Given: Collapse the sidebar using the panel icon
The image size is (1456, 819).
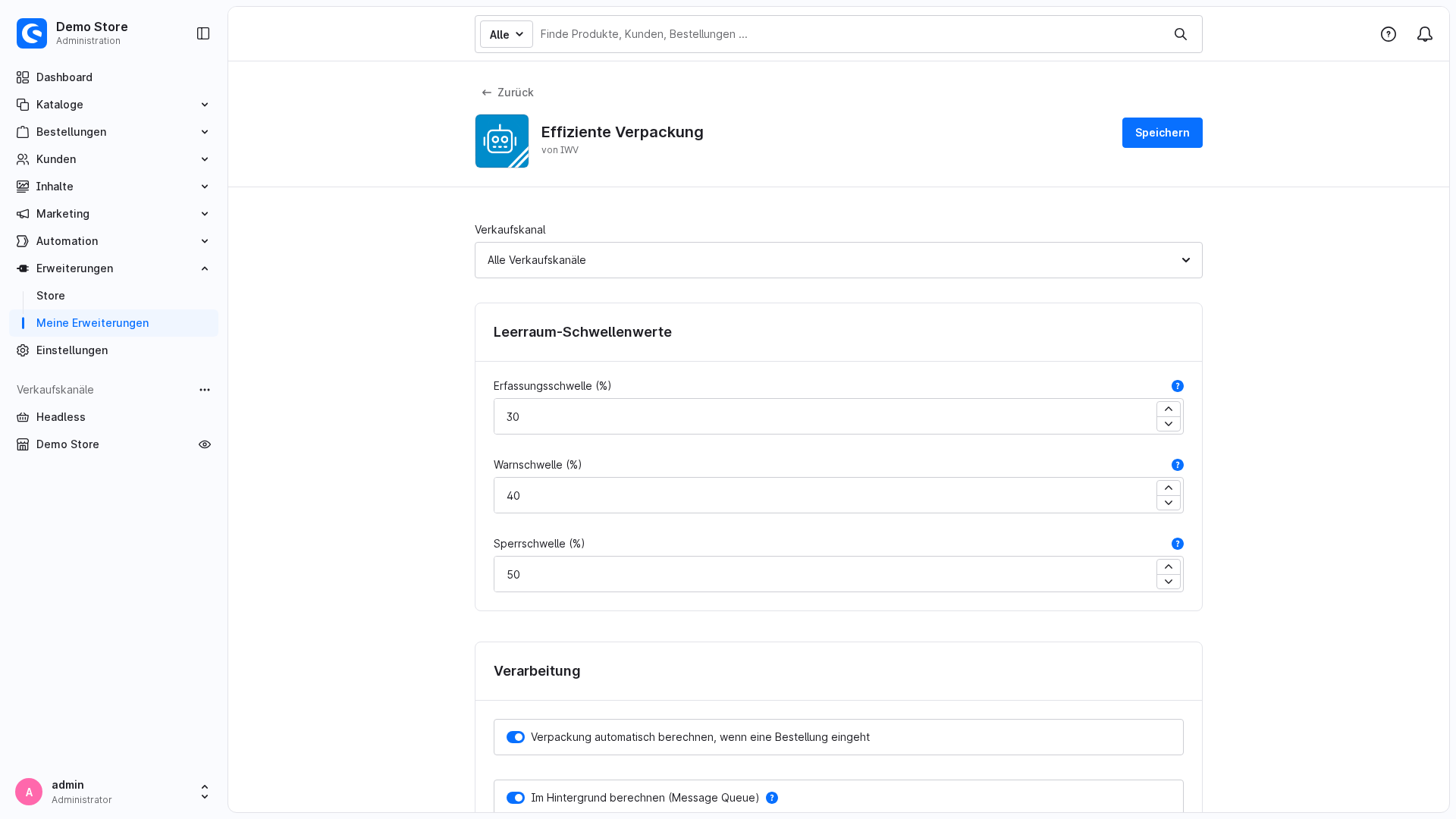Looking at the screenshot, I should tap(203, 33).
